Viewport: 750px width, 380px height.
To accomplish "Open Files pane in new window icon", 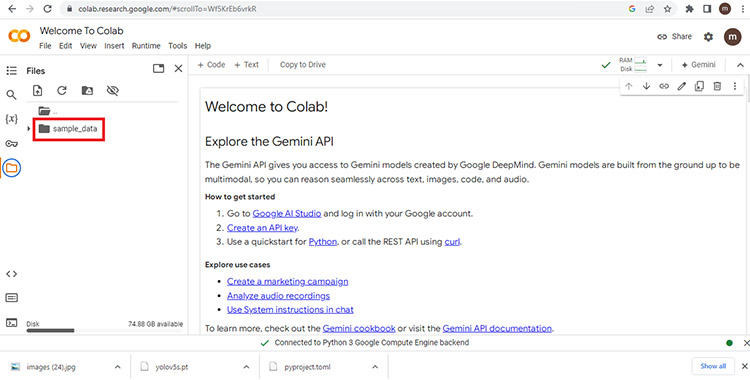I will click(x=158, y=68).
